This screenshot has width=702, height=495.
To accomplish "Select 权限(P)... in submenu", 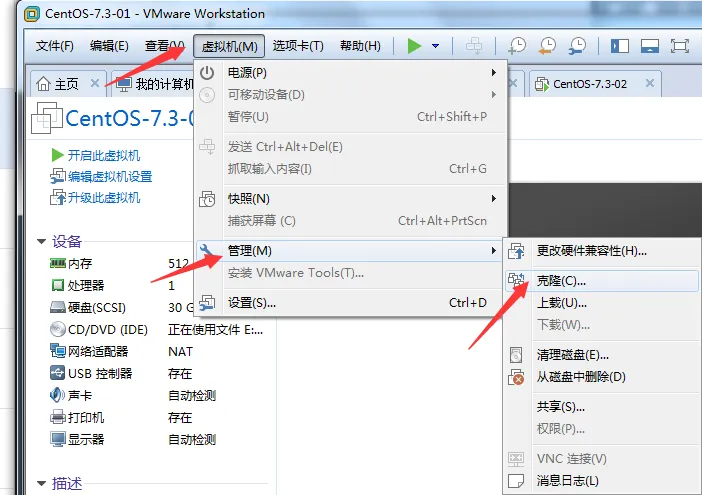I will tap(603, 429).
